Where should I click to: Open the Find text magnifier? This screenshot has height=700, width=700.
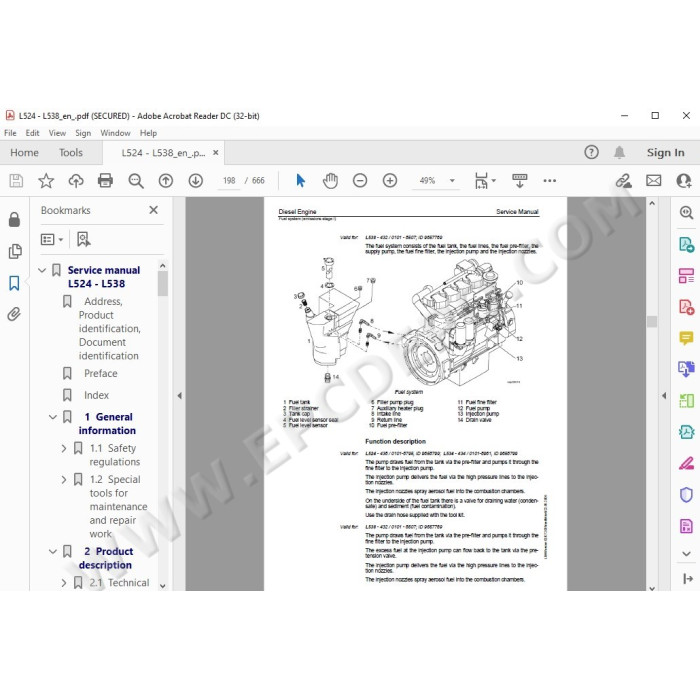point(136,181)
